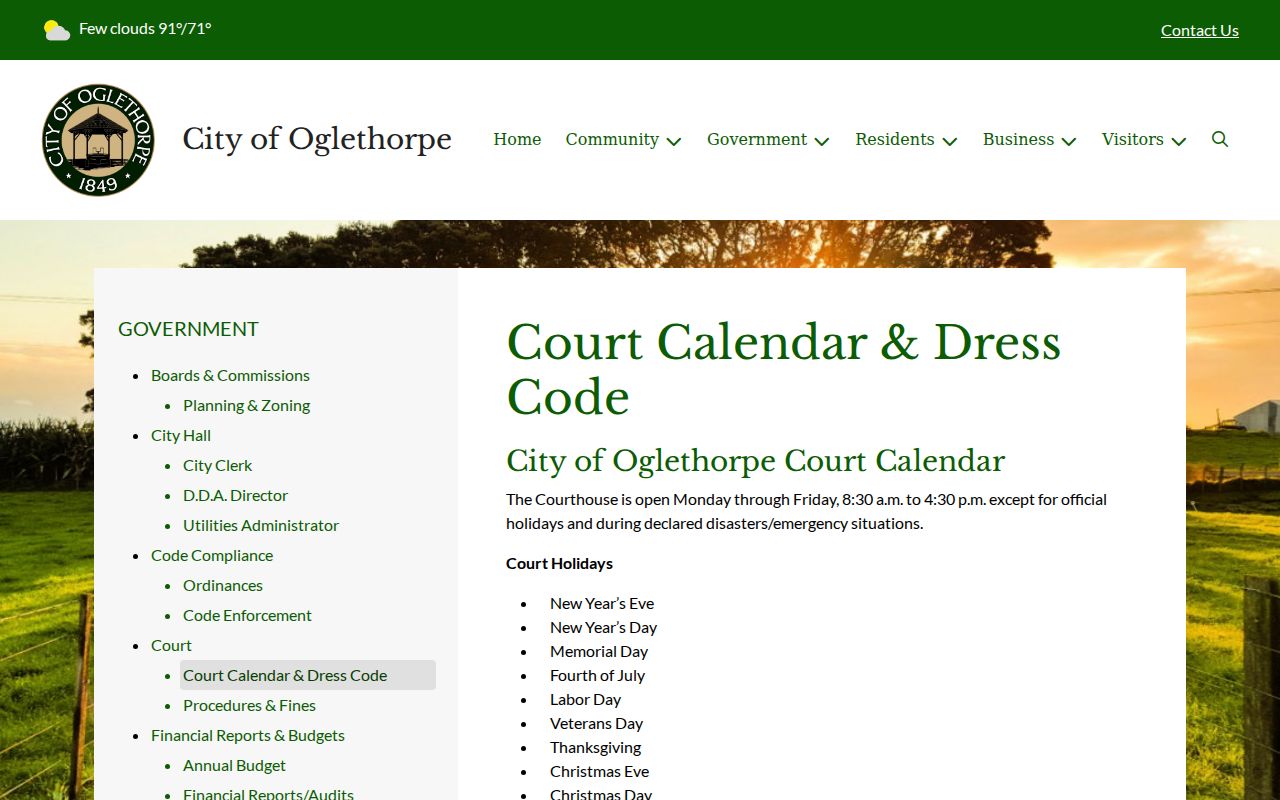Open the D.D.A. Director page
The width and height of the screenshot is (1280, 800).
[235, 495]
